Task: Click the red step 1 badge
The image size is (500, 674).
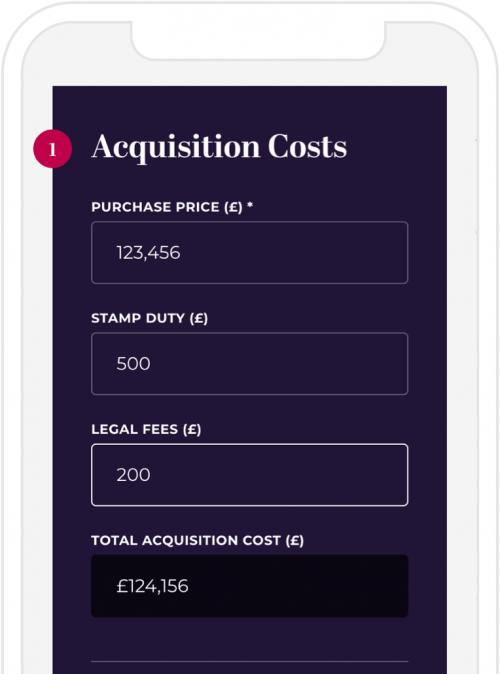Action: [x=52, y=149]
